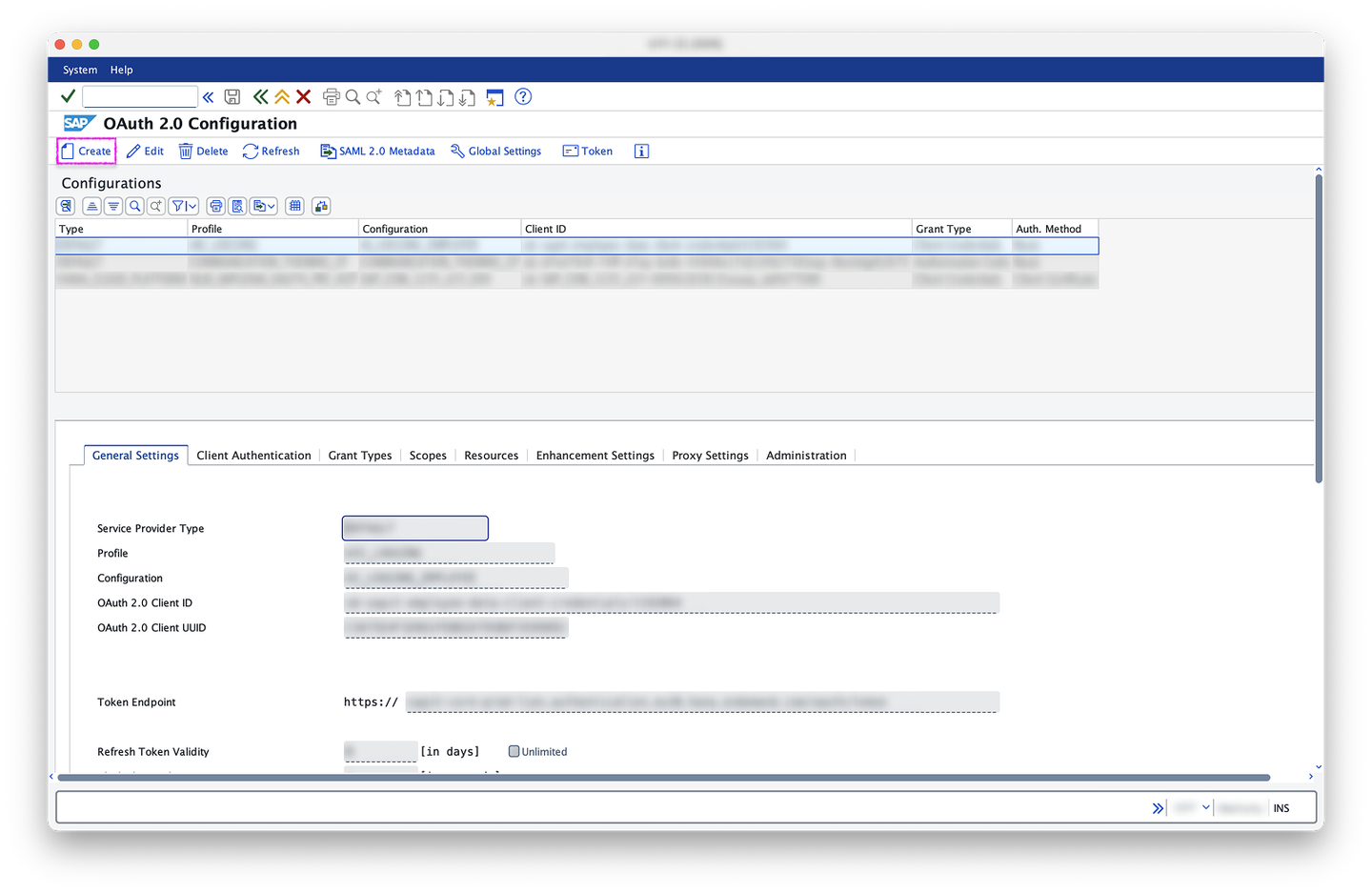This screenshot has height=894, width=1372.
Task: Click the red Cancel X icon
Action: (x=304, y=97)
